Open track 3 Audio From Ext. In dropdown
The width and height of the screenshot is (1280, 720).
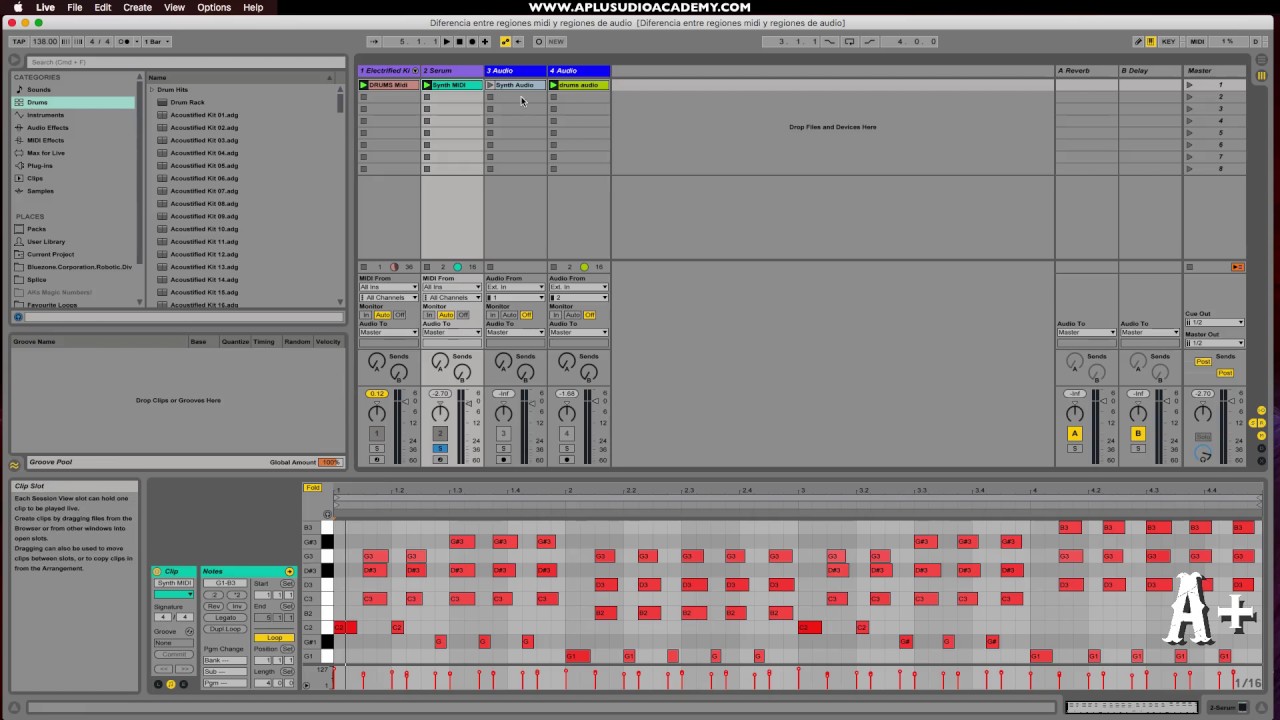click(x=515, y=287)
